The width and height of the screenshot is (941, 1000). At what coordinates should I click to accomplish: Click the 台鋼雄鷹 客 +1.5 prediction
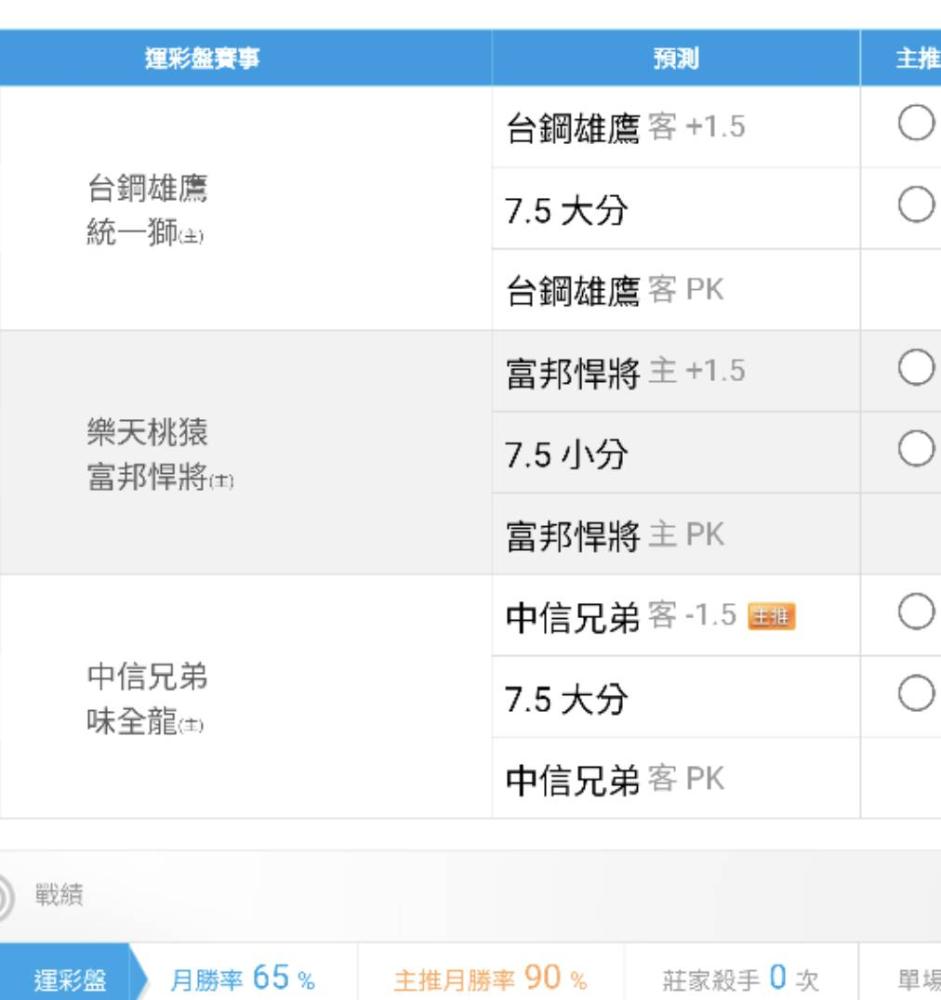pyautogui.click(x=625, y=127)
